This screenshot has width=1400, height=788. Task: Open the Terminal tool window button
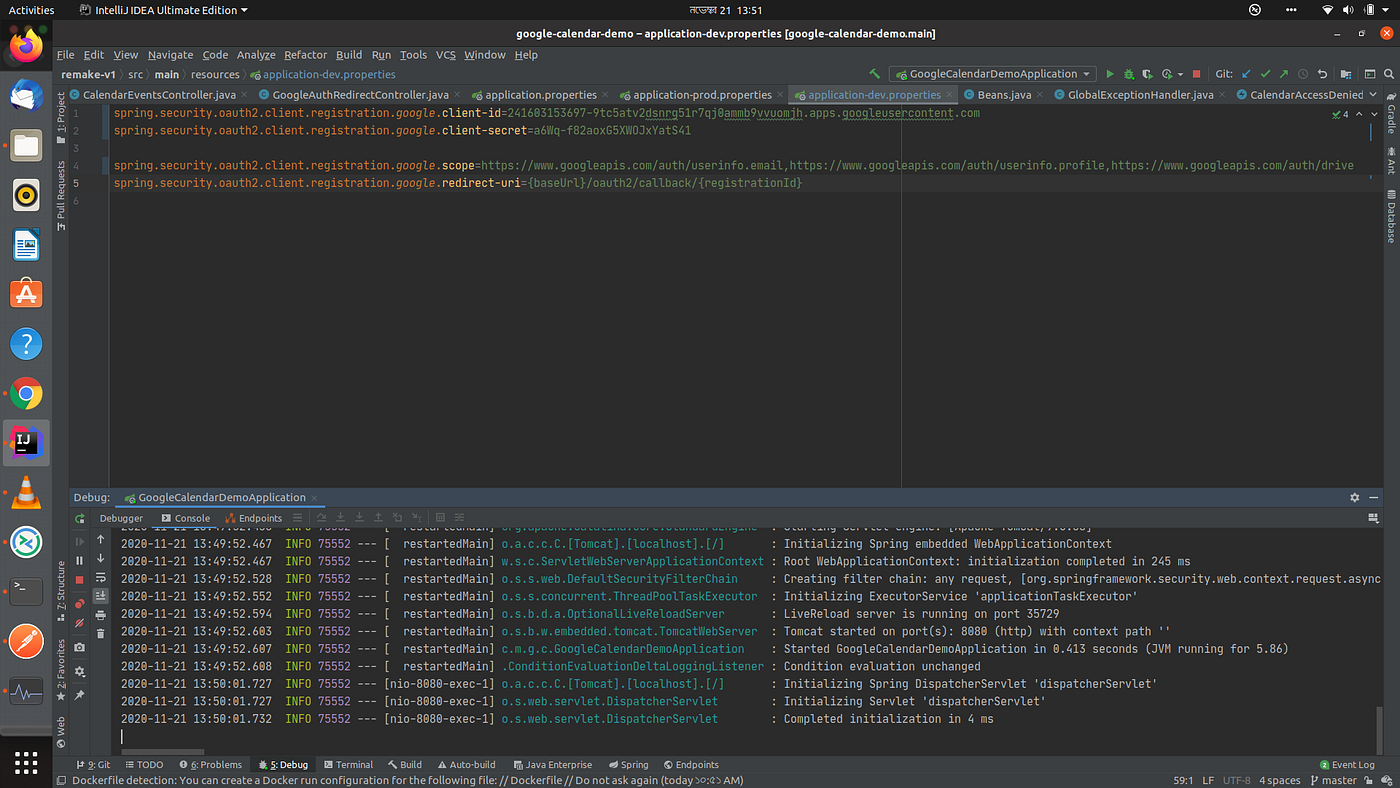pyautogui.click(x=347, y=765)
